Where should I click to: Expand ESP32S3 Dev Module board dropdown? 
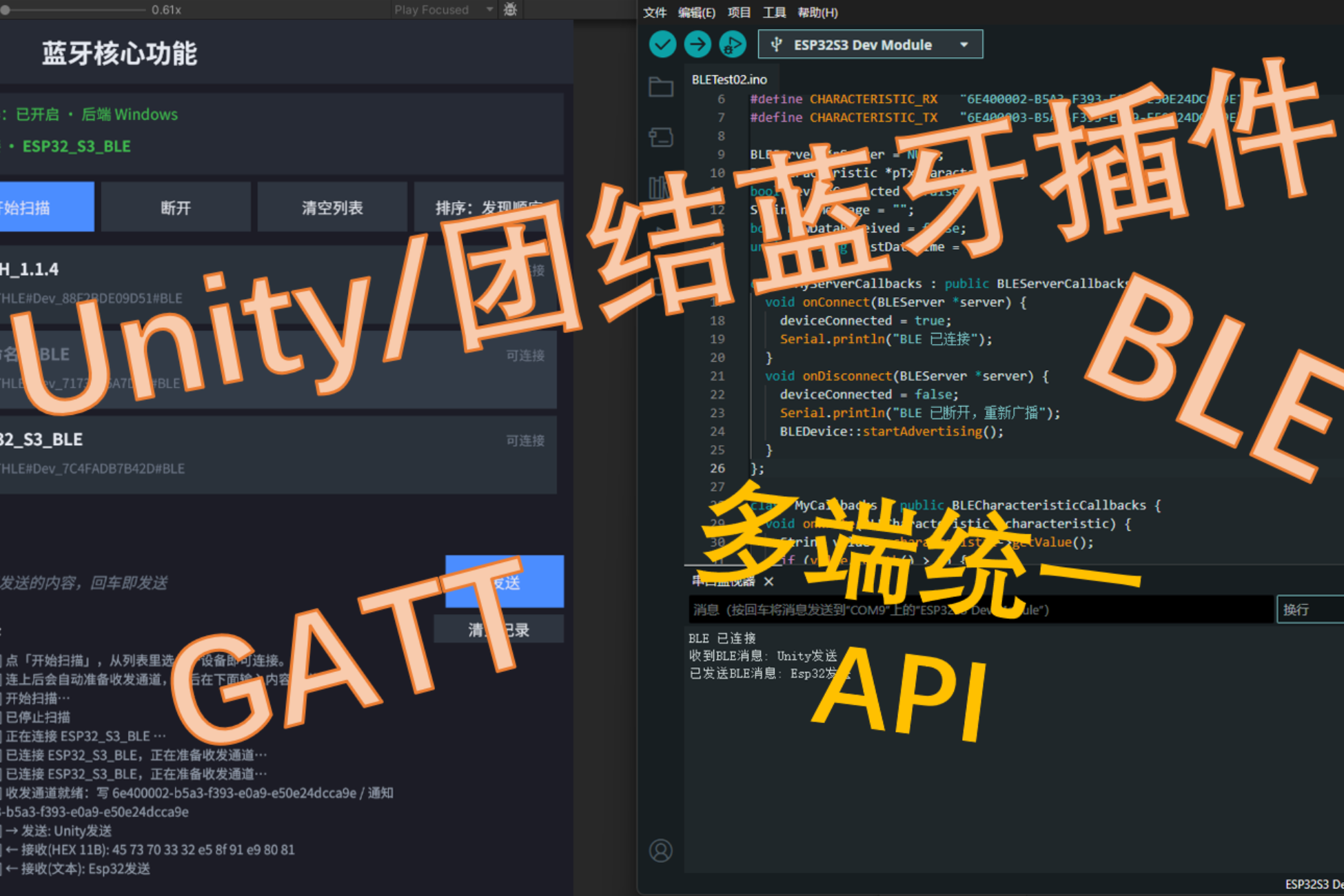pos(870,45)
